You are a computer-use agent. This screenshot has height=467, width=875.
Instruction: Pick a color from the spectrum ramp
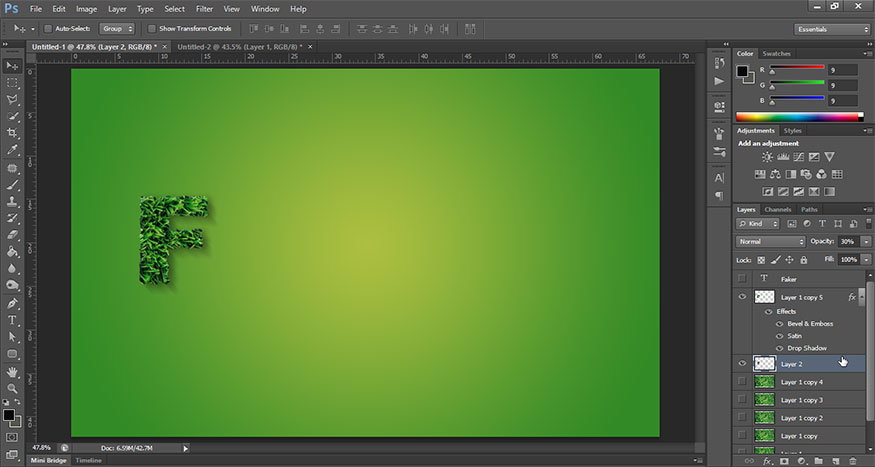[799, 117]
